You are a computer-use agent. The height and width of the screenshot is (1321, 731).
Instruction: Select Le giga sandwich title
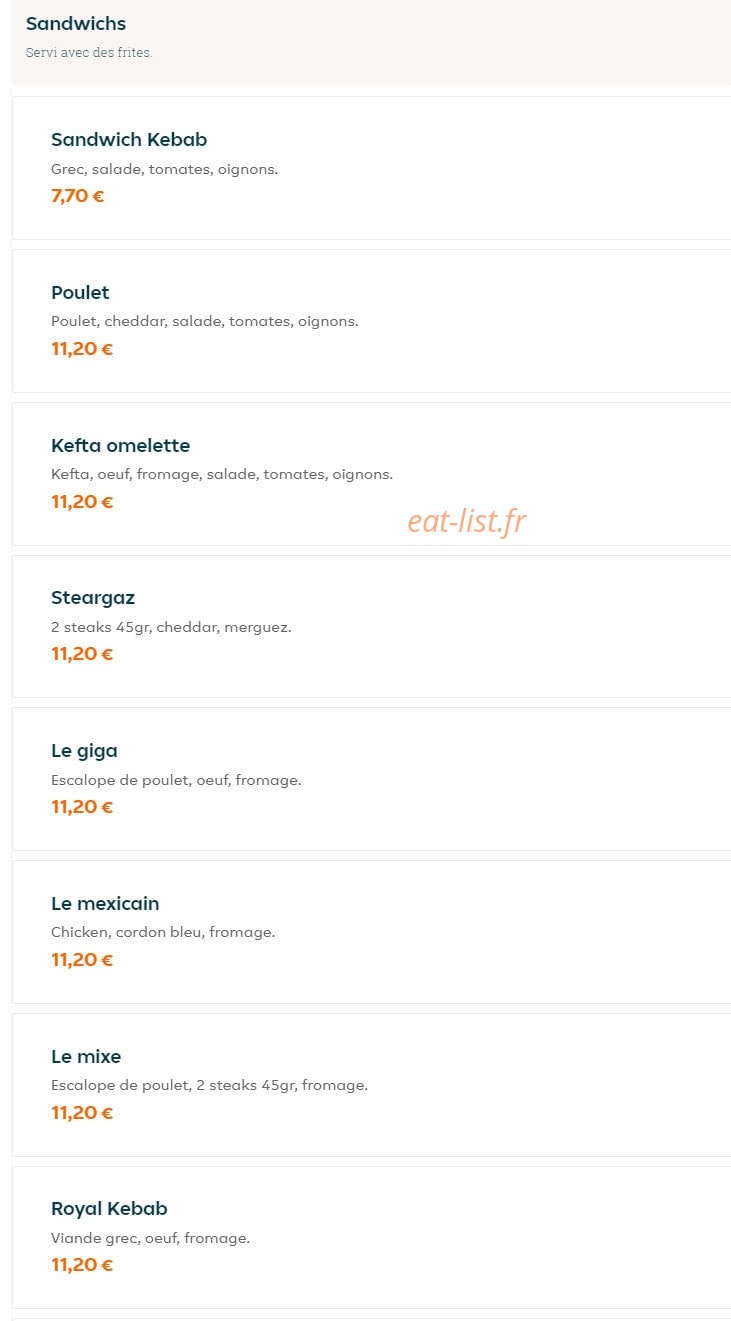pyautogui.click(x=84, y=751)
